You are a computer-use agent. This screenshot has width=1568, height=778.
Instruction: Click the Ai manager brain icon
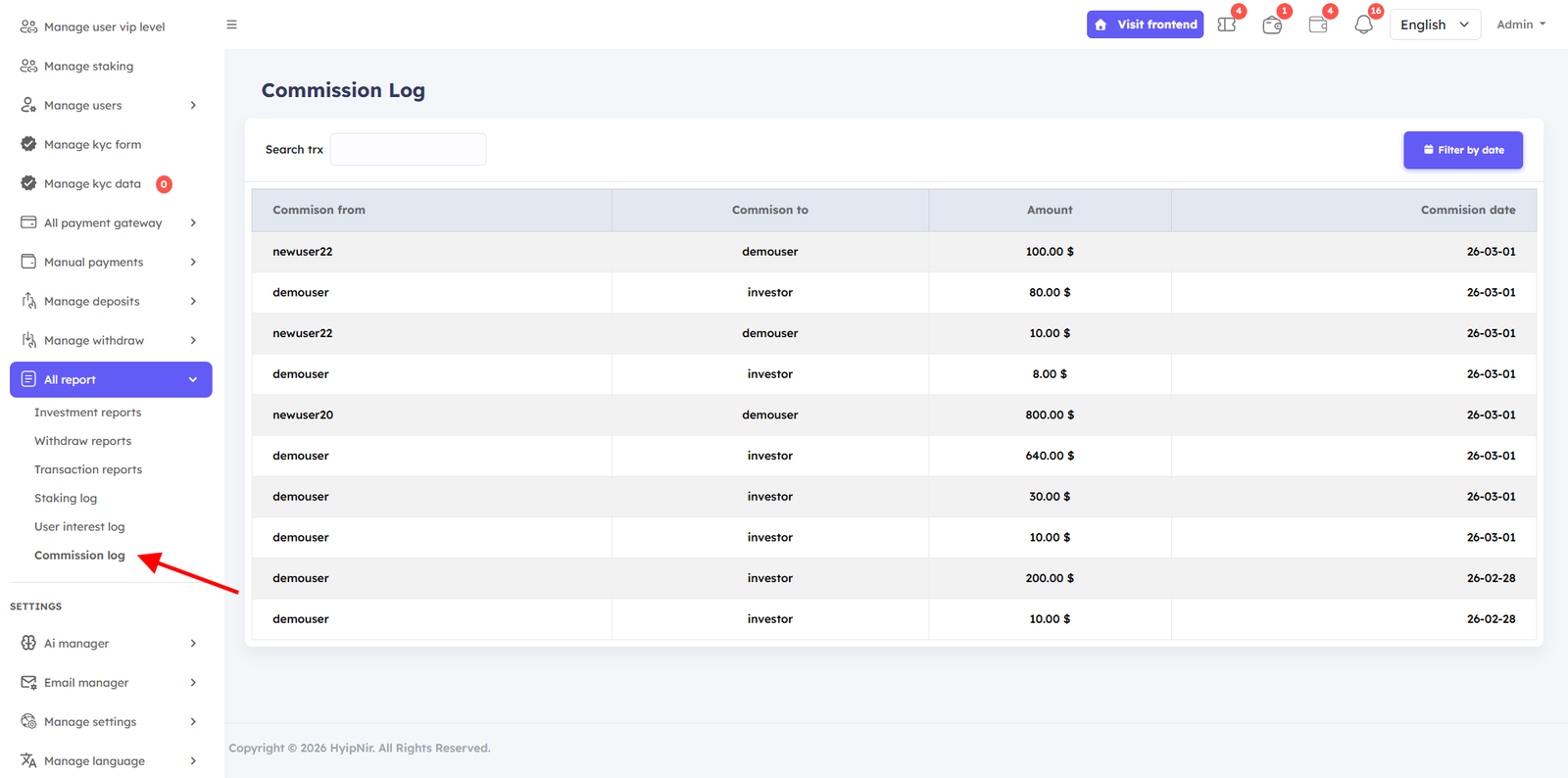[28, 643]
